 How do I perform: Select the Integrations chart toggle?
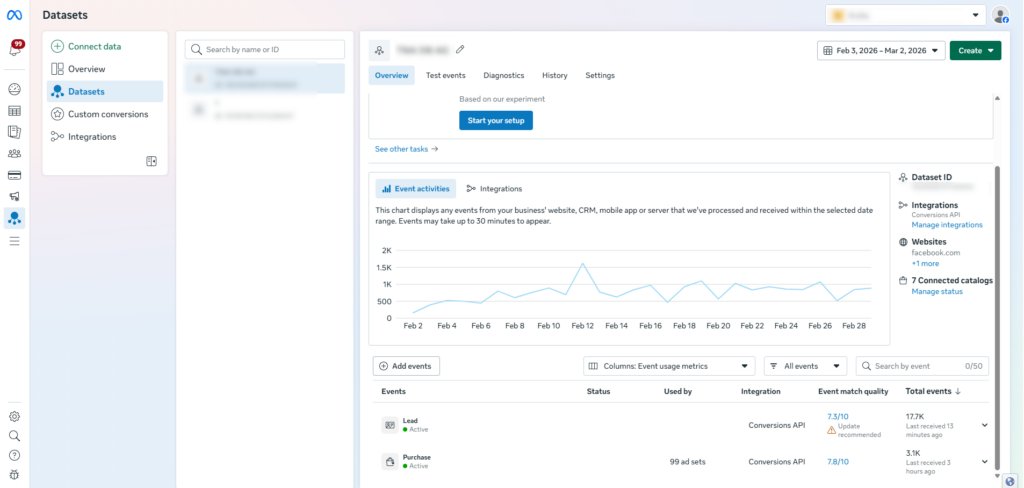pos(494,189)
